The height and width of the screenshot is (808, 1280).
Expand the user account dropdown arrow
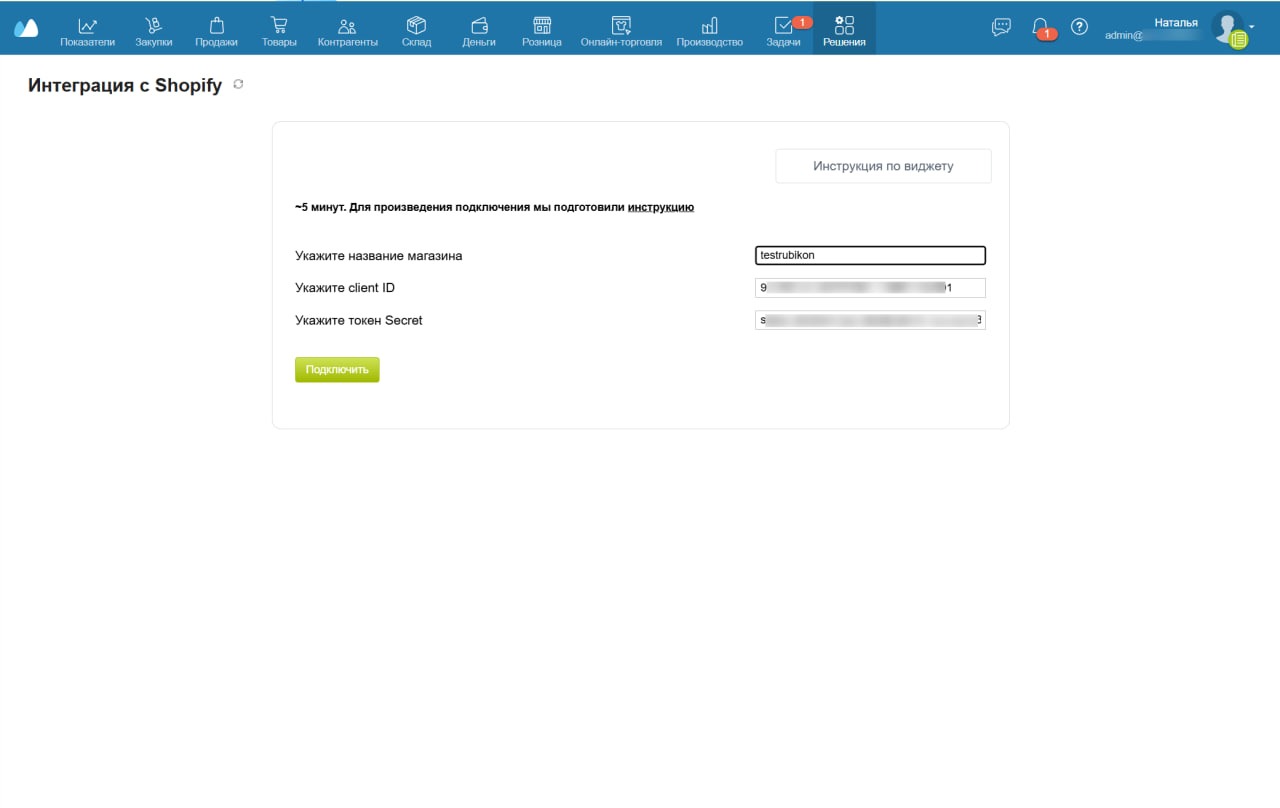pyautogui.click(x=1251, y=26)
